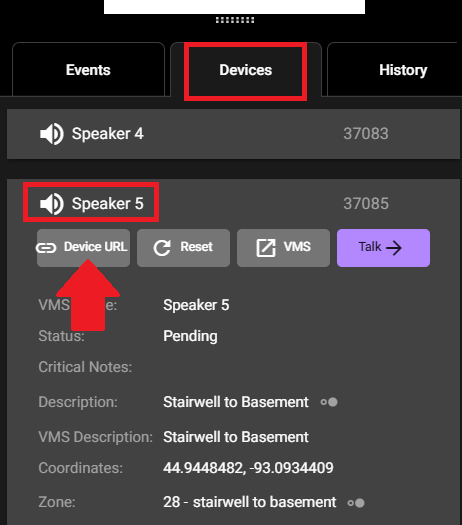
Task: Grab the dotted panel drag handle
Action: (x=235, y=20)
